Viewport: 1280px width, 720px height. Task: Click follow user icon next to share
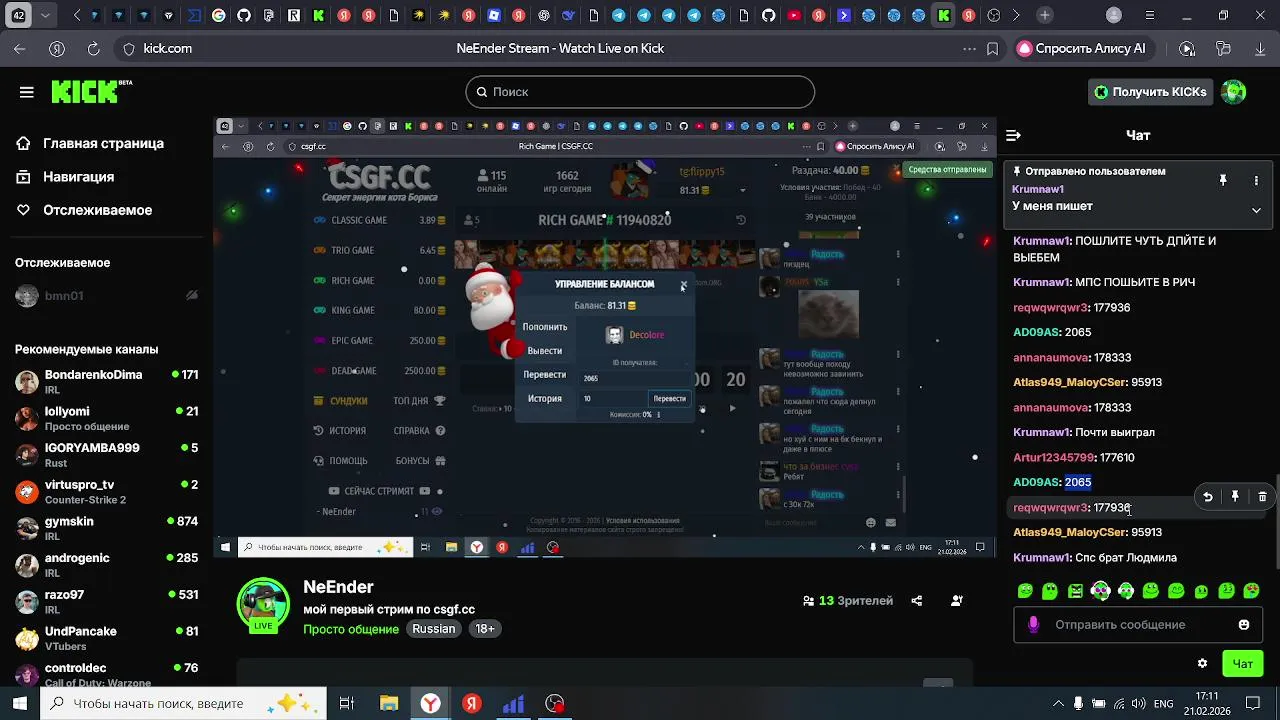tap(957, 601)
